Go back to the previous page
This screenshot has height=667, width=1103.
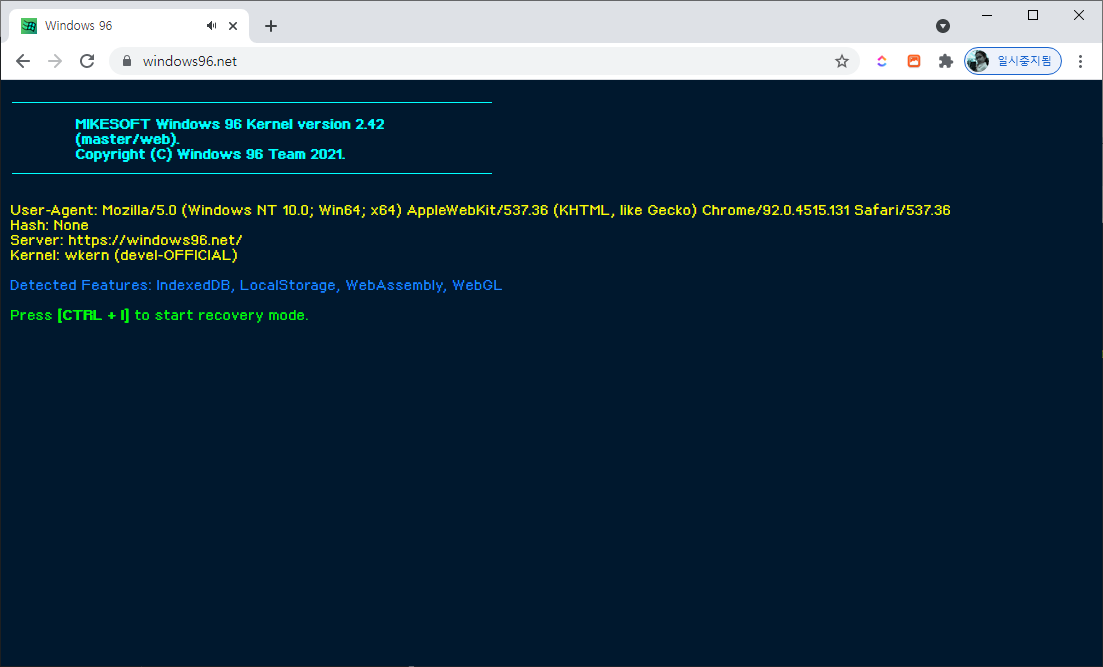[23, 61]
